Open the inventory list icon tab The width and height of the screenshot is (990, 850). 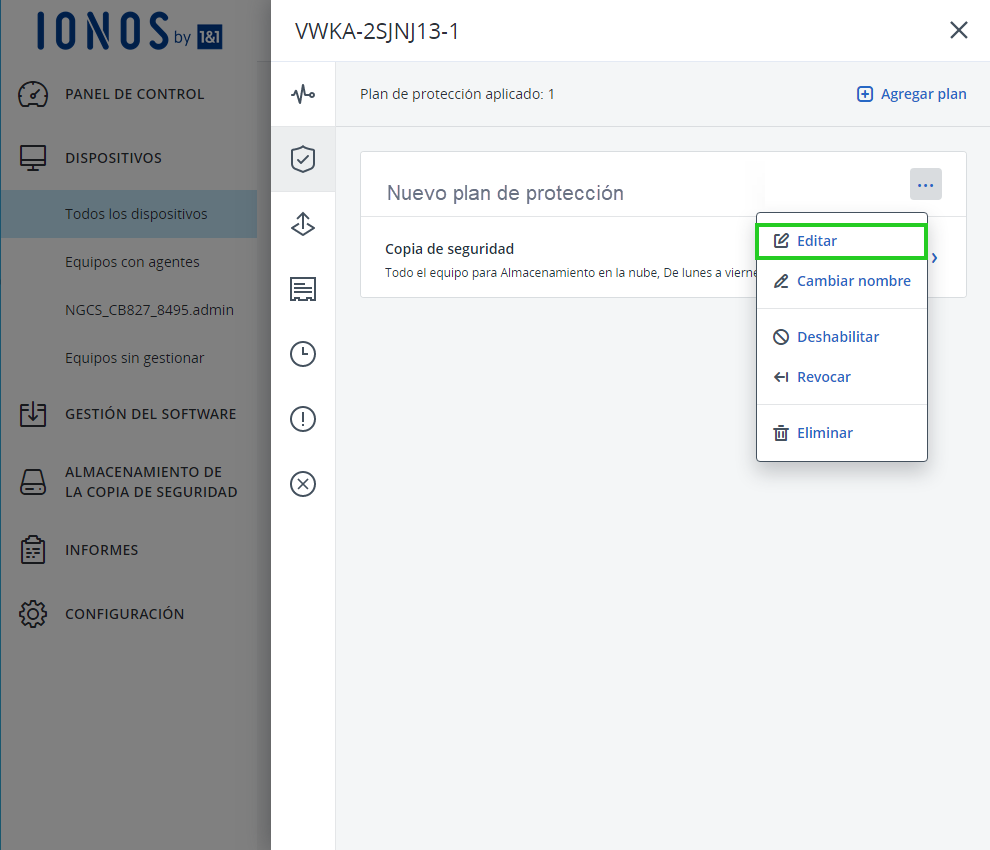click(303, 290)
